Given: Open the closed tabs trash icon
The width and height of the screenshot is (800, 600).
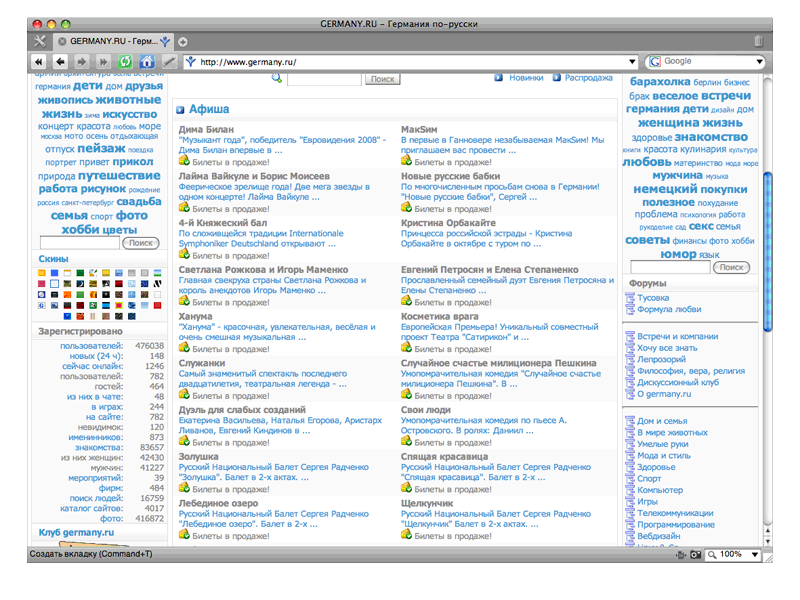Looking at the screenshot, I should pyautogui.click(x=758, y=41).
